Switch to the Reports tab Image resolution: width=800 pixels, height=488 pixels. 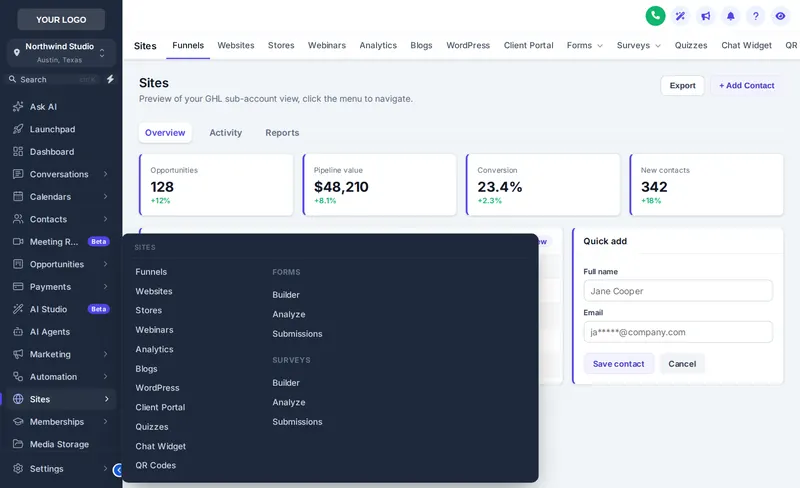click(282, 133)
